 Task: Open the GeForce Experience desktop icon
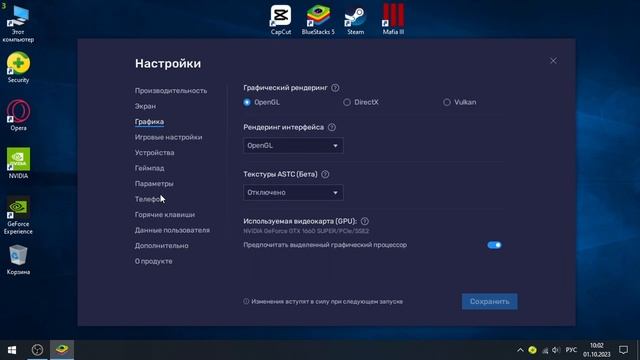tap(18, 215)
